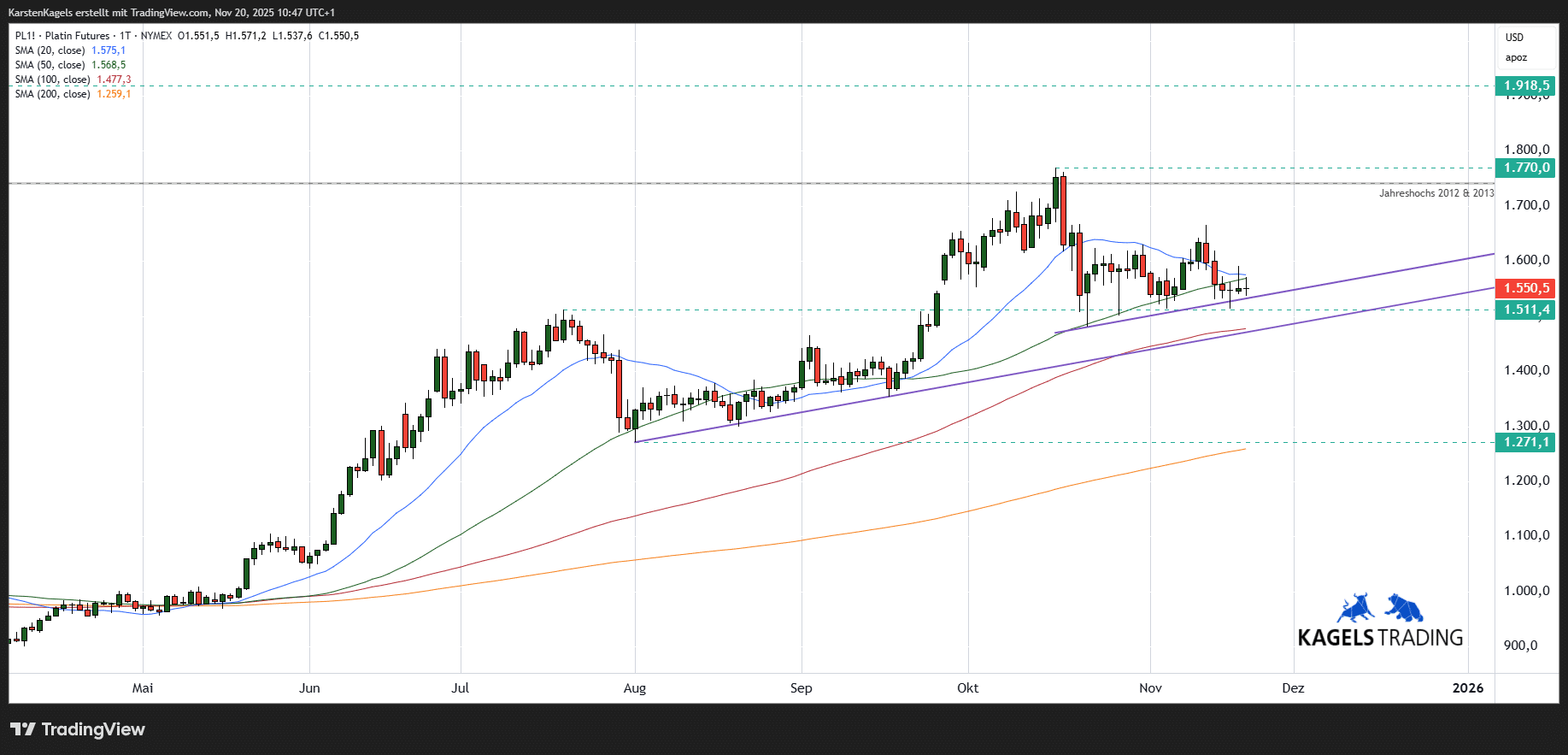Viewport: 1568px width, 755px height.
Task: Click the 1.770,0 price level tag
Action: (x=1525, y=168)
